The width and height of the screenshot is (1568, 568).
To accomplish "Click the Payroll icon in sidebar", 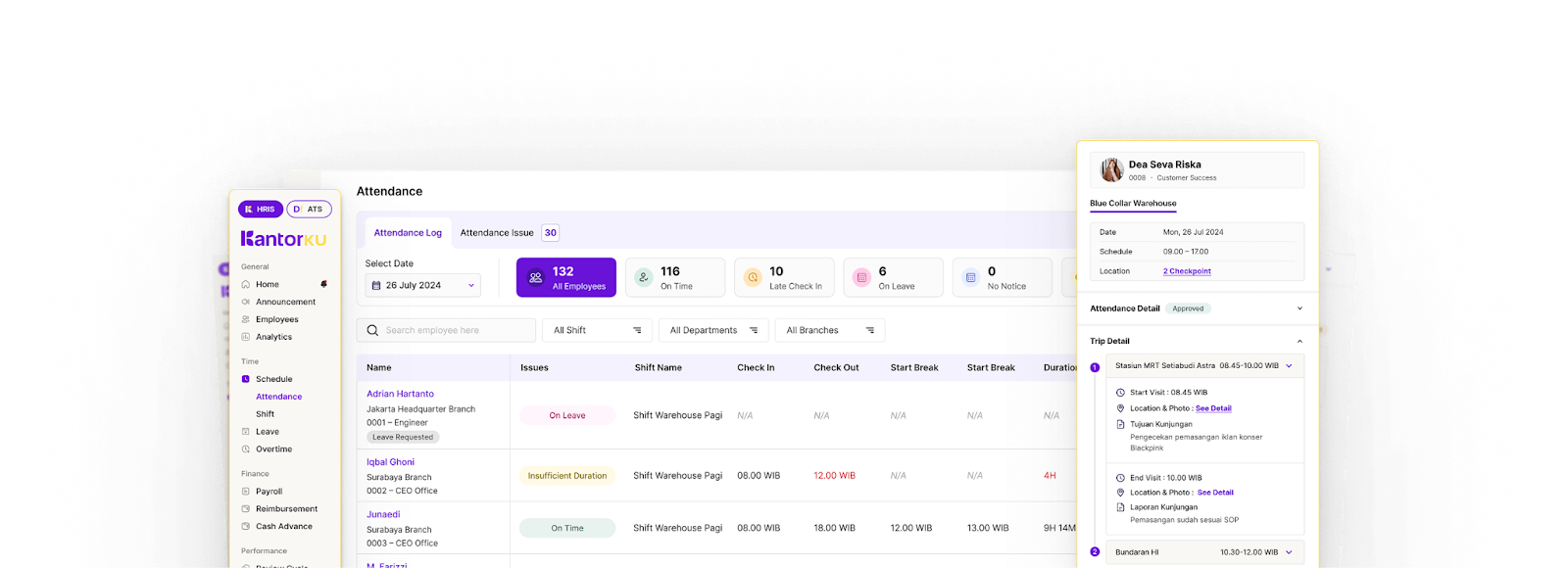I will (x=246, y=492).
